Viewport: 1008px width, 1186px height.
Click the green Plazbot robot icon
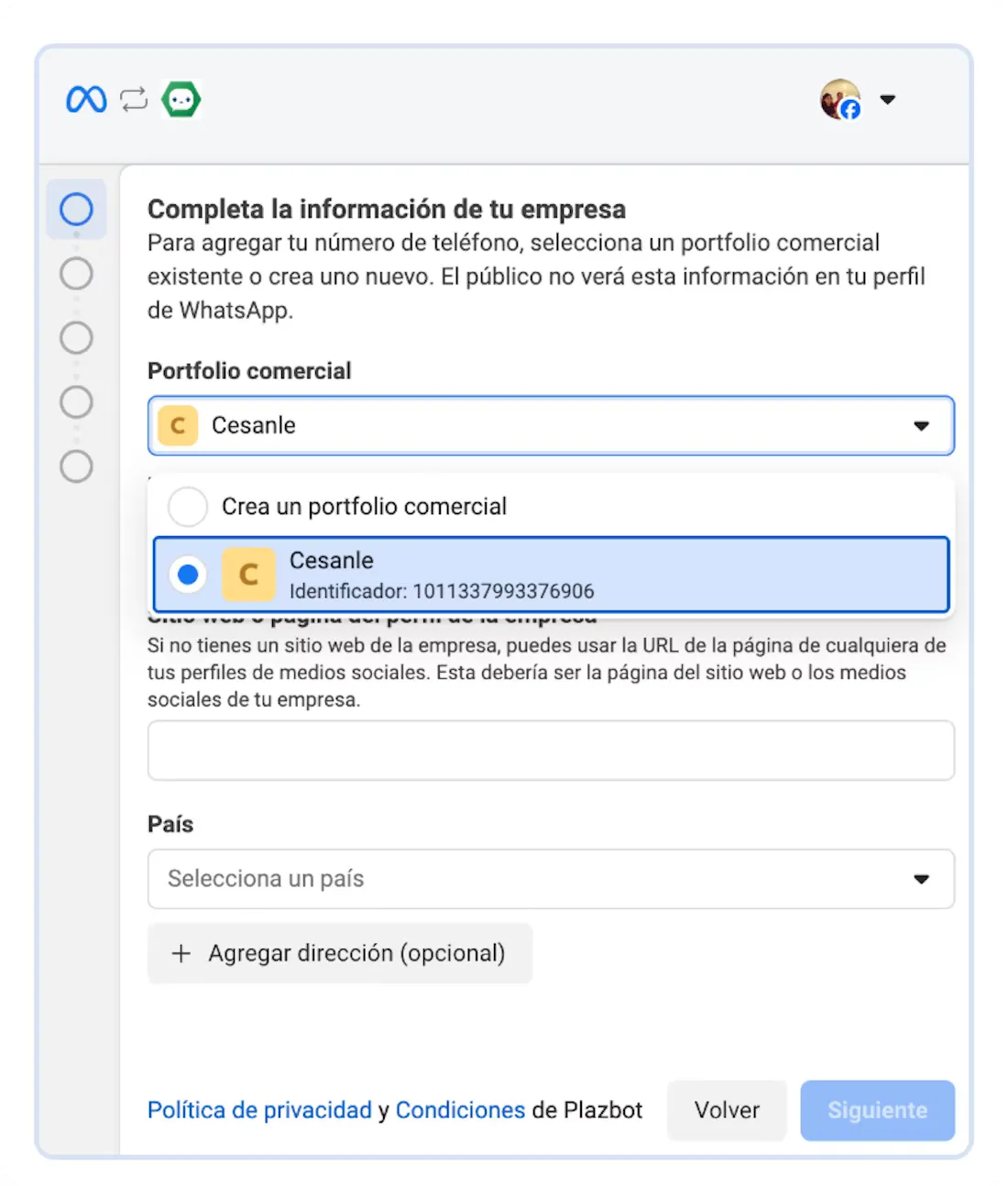pos(181,99)
